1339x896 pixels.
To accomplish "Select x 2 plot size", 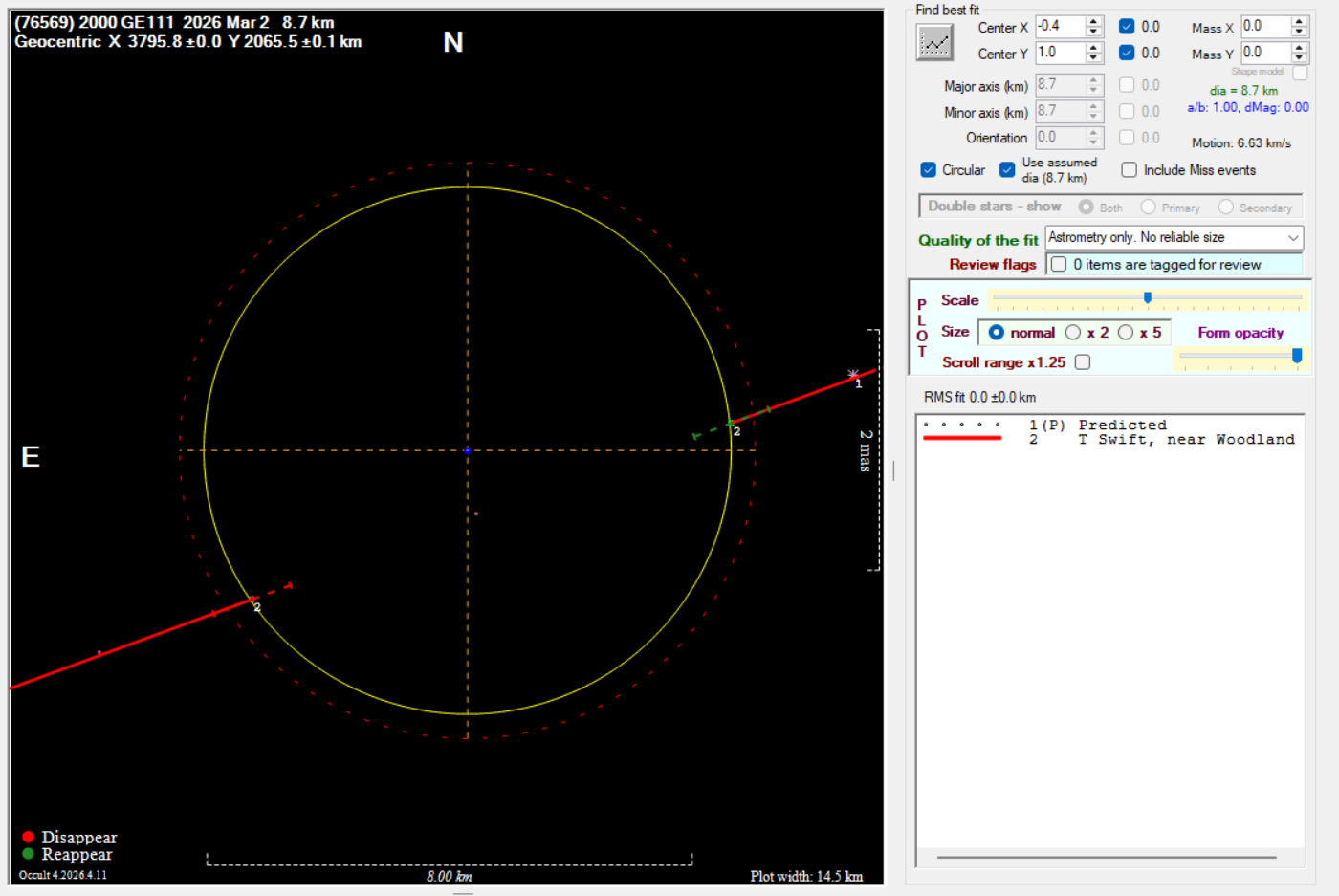I will point(1073,333).
